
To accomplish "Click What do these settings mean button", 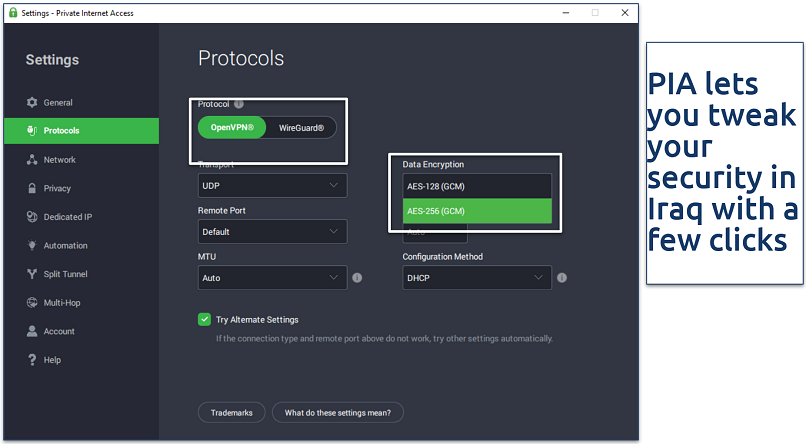I will click(338, 413).
